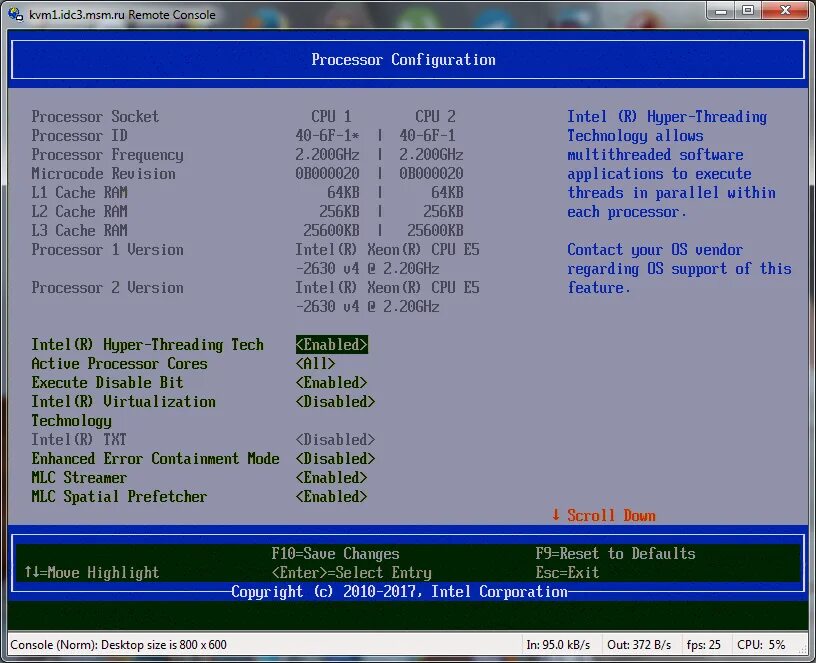This screenshot has width=816, height=663.
Task: Select Hyper-Threading Tech Enabled value
Action: pos(332,345)
